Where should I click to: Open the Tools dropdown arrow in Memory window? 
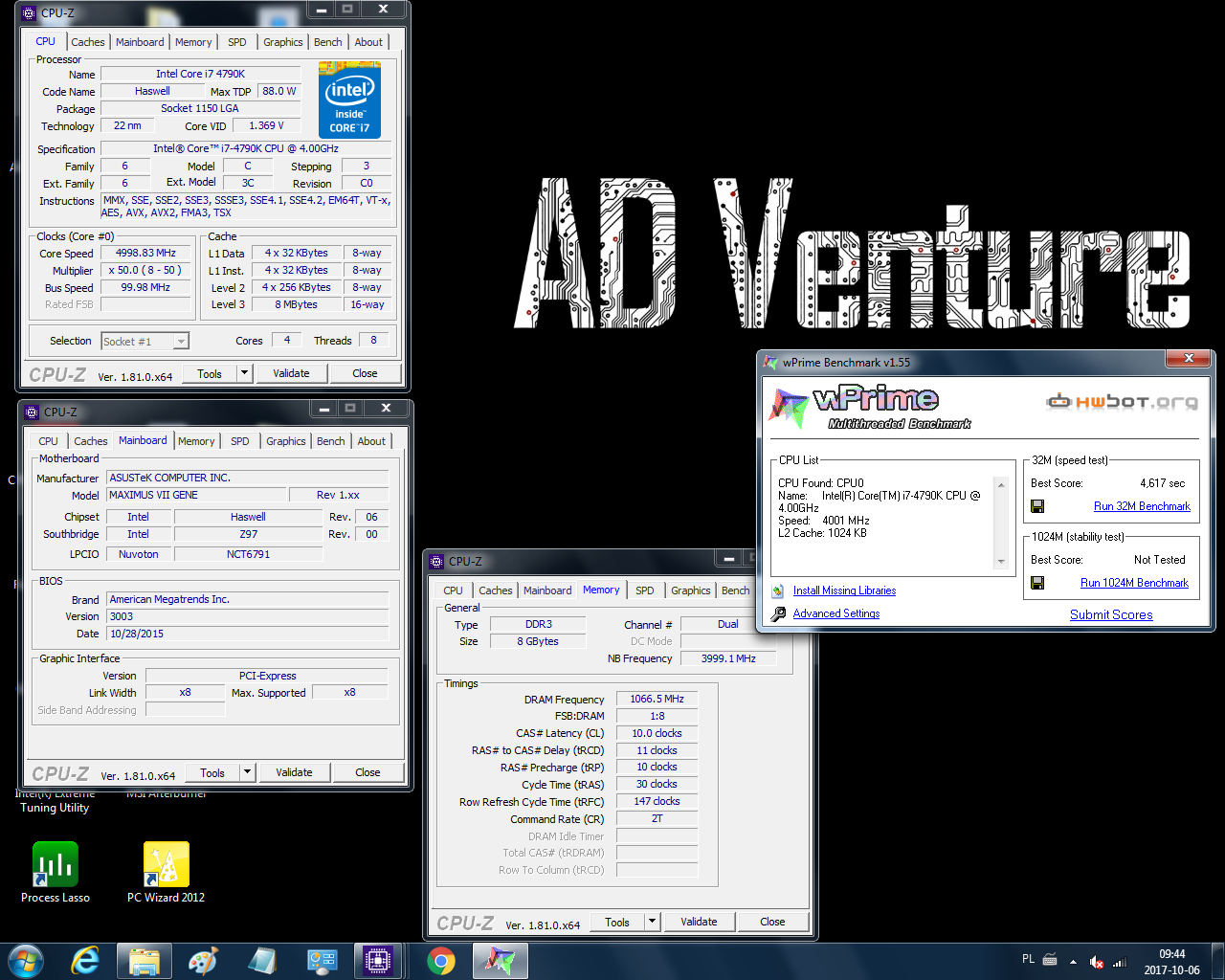653,922
